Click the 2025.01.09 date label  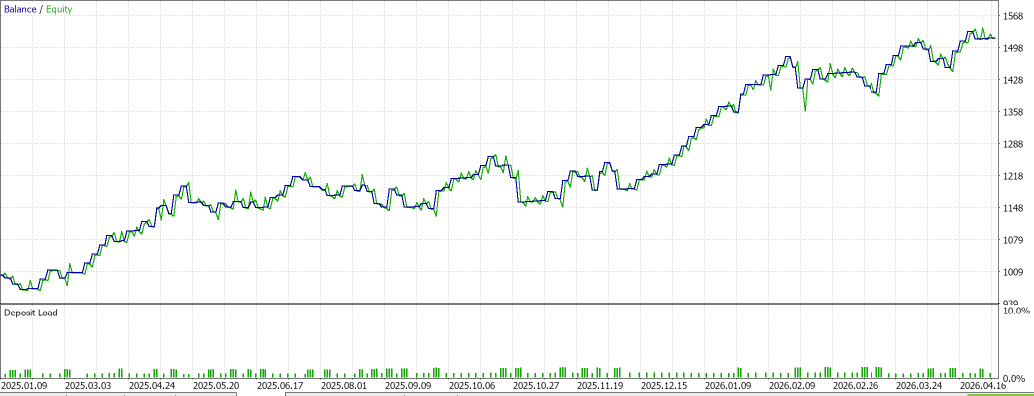pos(23,385)
